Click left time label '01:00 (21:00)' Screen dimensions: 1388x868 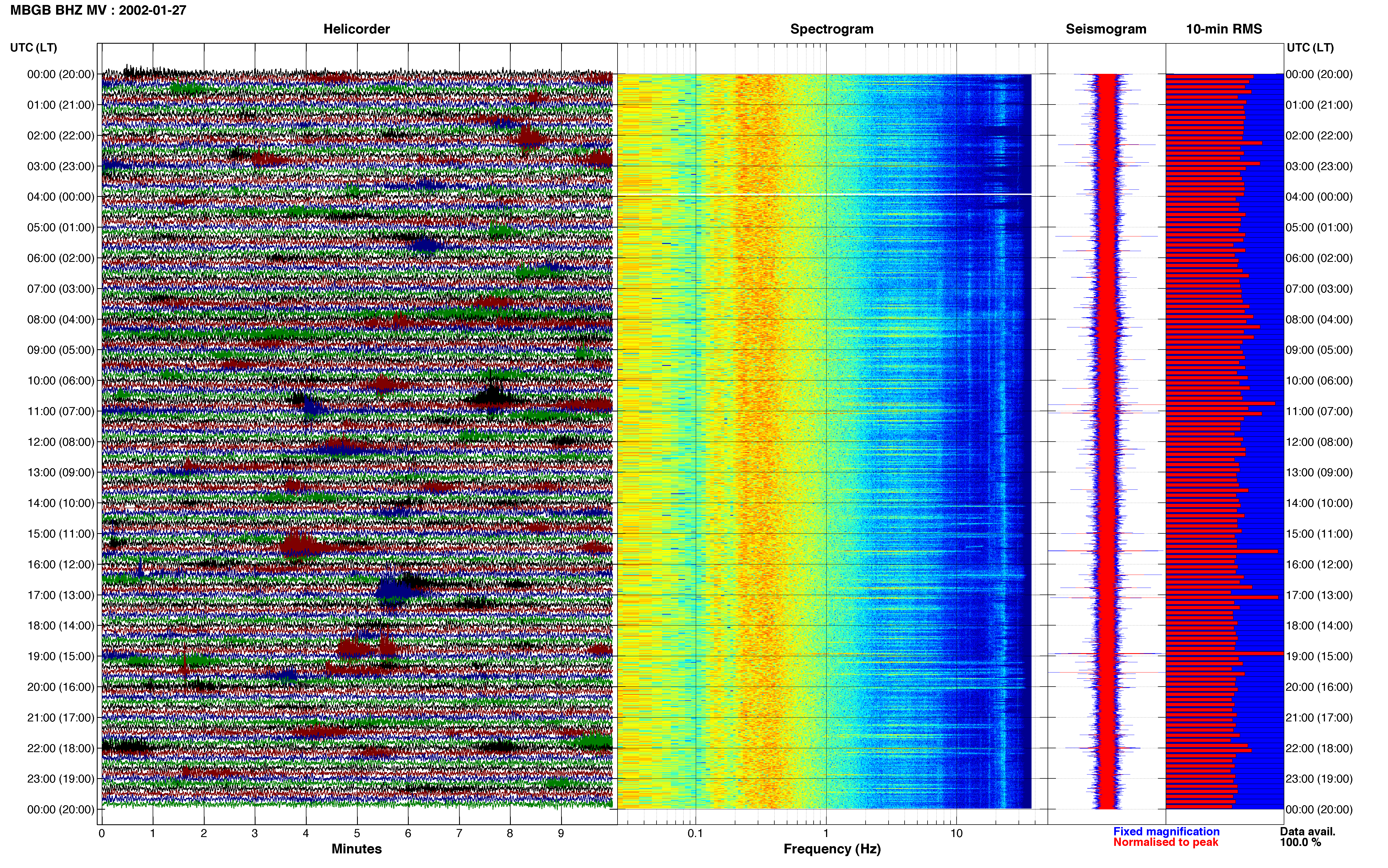click(61, 105)
